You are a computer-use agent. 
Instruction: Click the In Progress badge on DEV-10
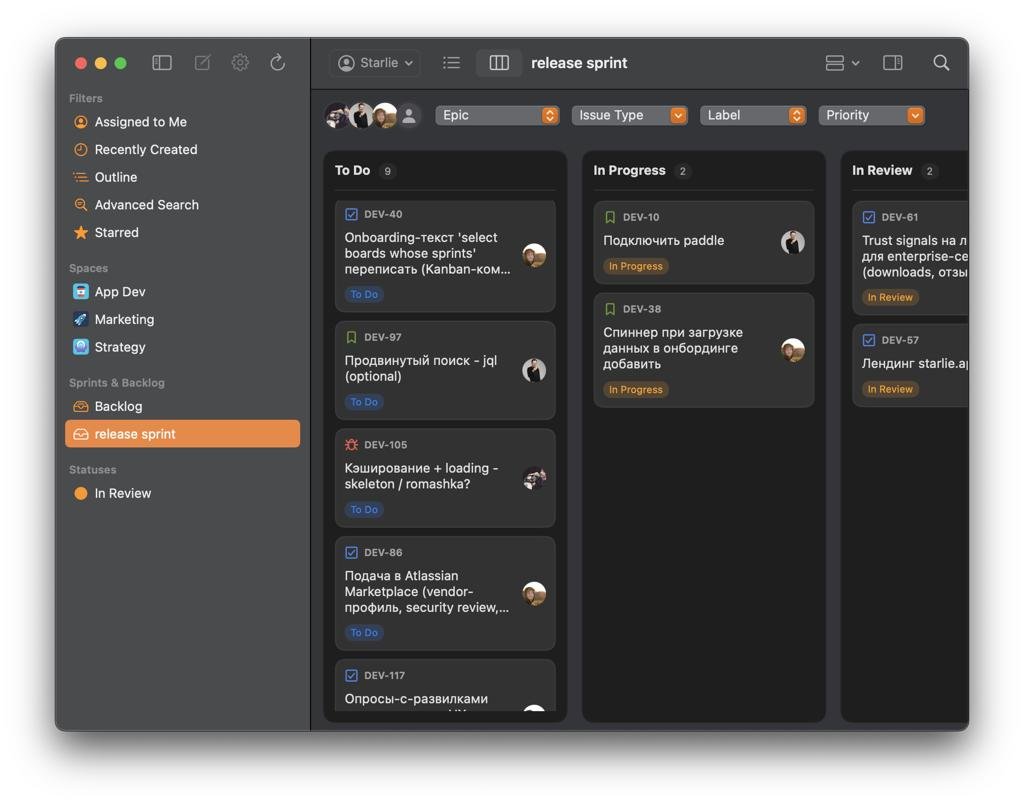(x=635, y=266)
